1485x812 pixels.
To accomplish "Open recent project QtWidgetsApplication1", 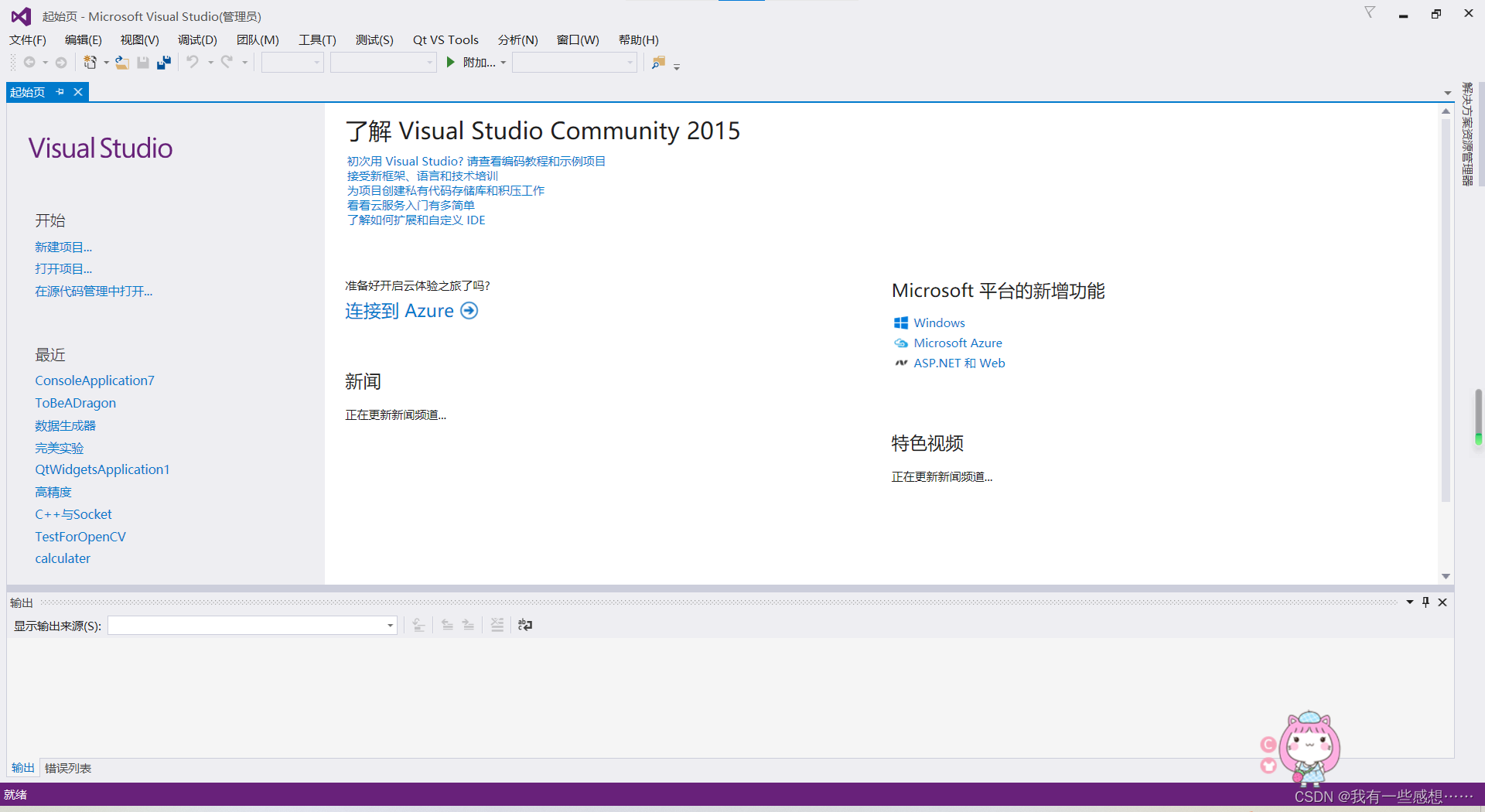I will pos(102,469).
